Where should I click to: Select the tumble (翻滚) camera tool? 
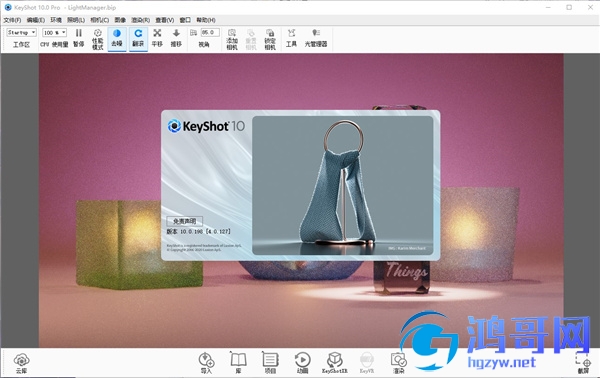(138, 38)
